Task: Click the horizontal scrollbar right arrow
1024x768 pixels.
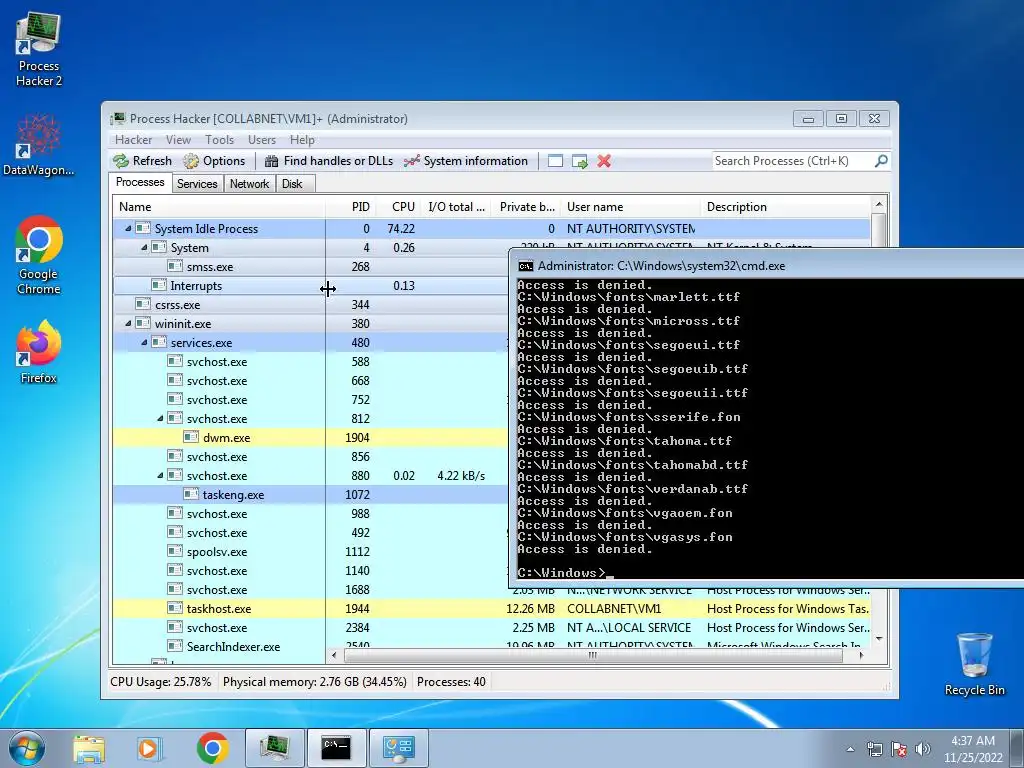Action: coord(861,655)
